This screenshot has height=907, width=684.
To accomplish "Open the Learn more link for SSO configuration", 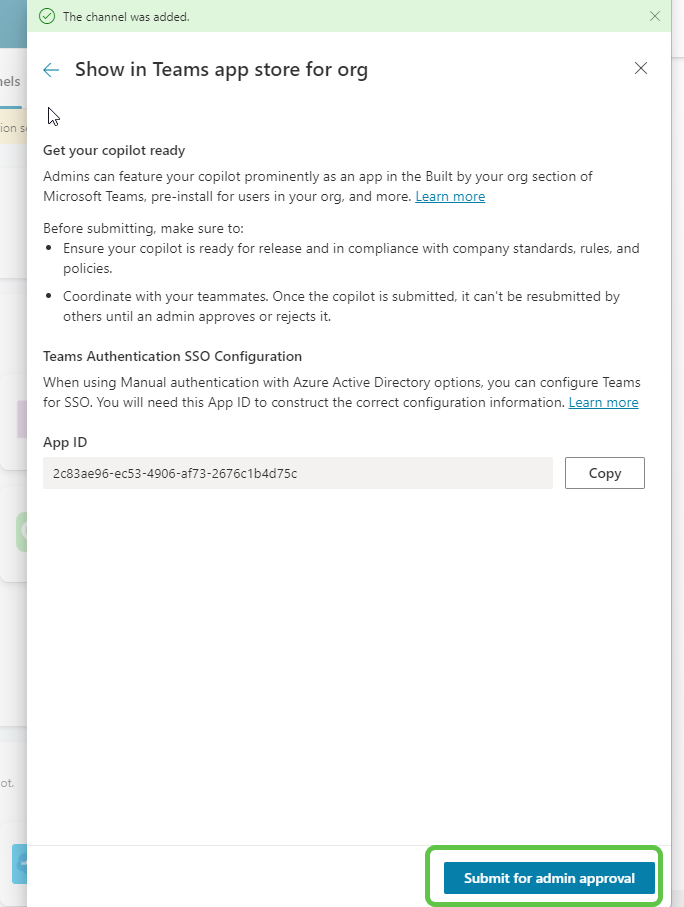I will pyautogui.click(x=604, y=402).
